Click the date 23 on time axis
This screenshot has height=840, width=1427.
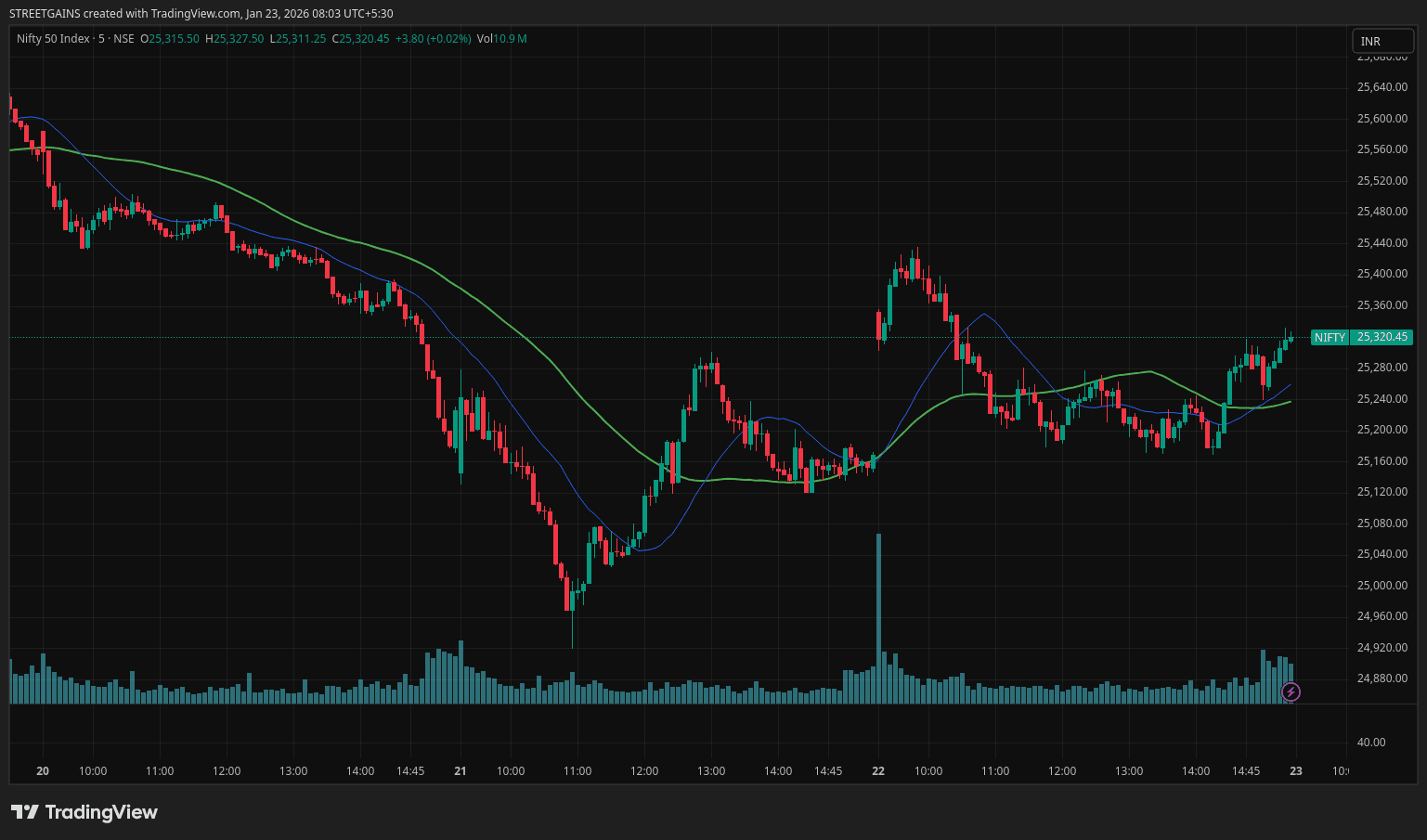(x=1296, y=770)
